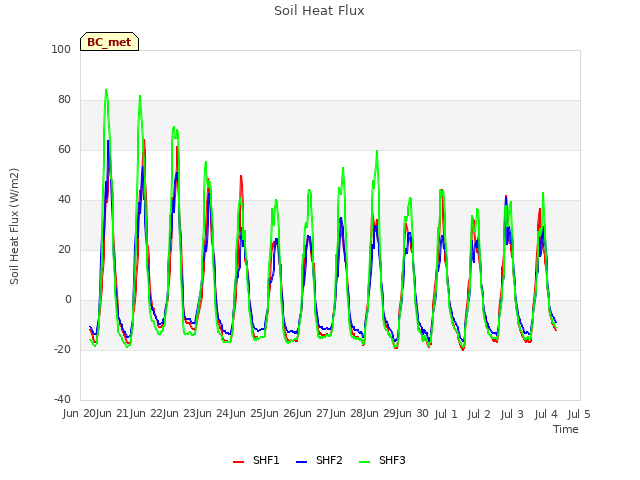This screenshot has height=480, width=640.
Task: Click the BC_met annotation label
Action: click(x=109, y=42)
